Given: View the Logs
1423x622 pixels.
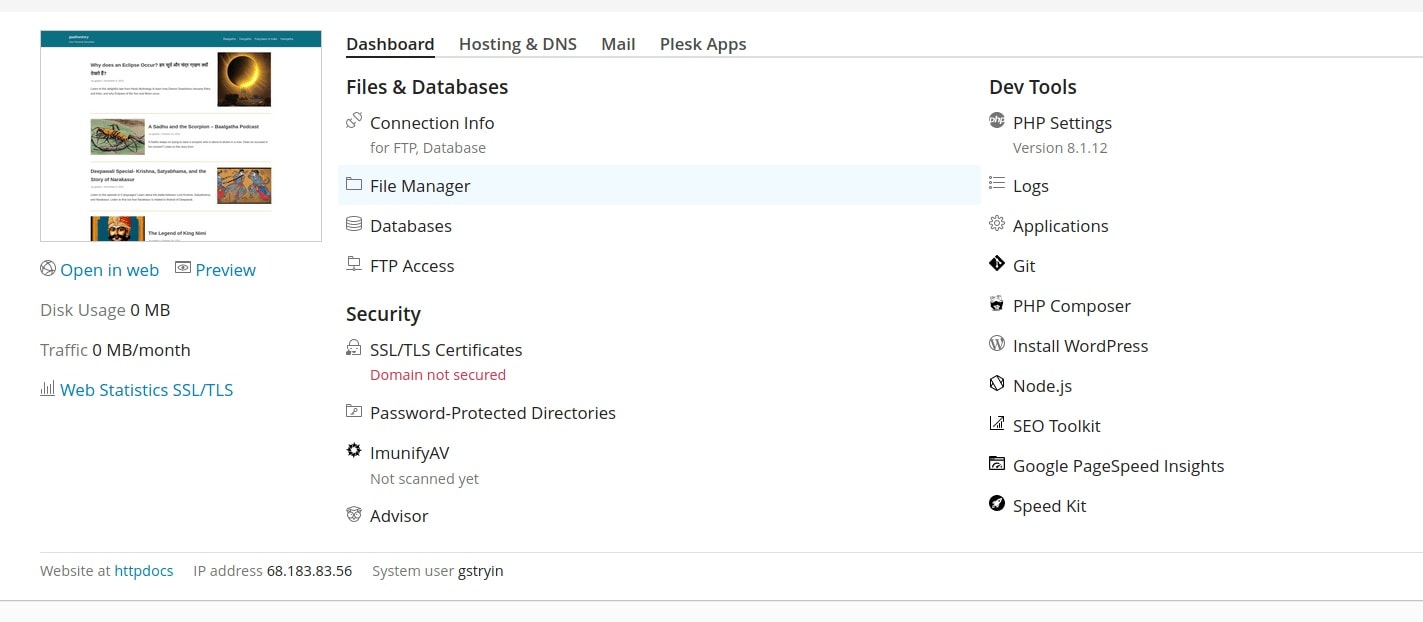Looking at the screenshot, I should pos(1031,186).
